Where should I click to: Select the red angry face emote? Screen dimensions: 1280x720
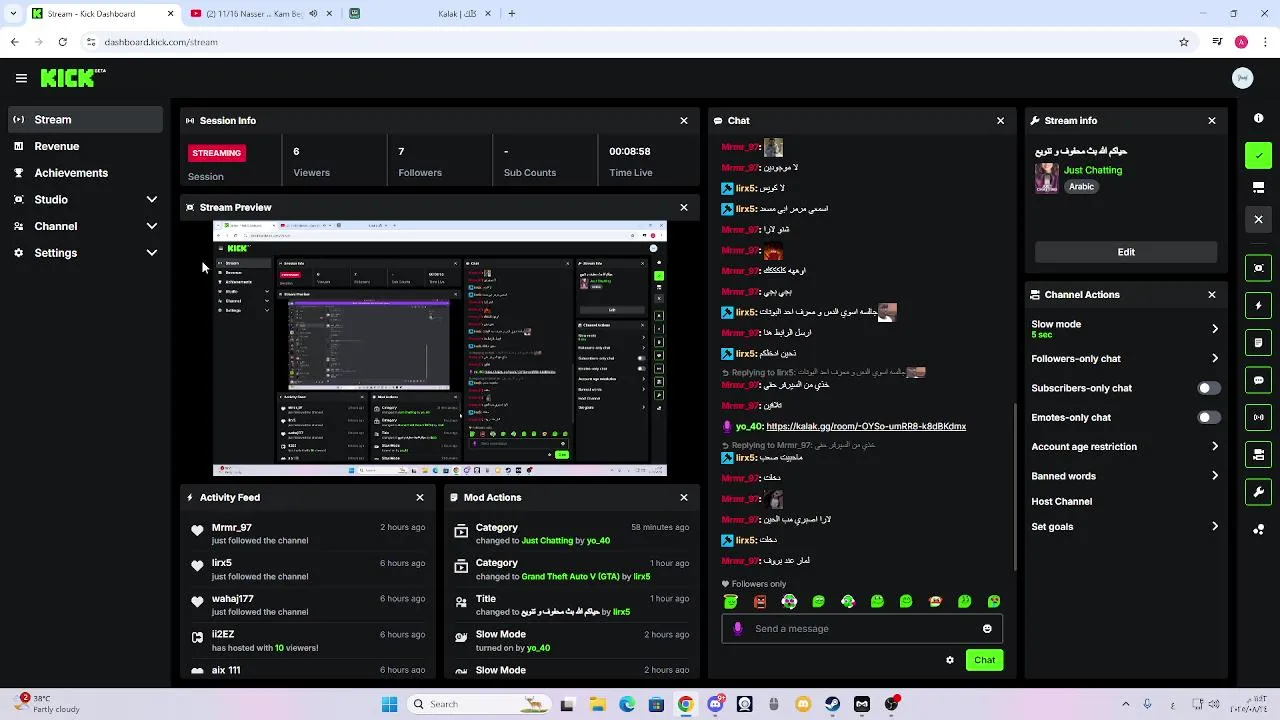[x=760, y=602]
